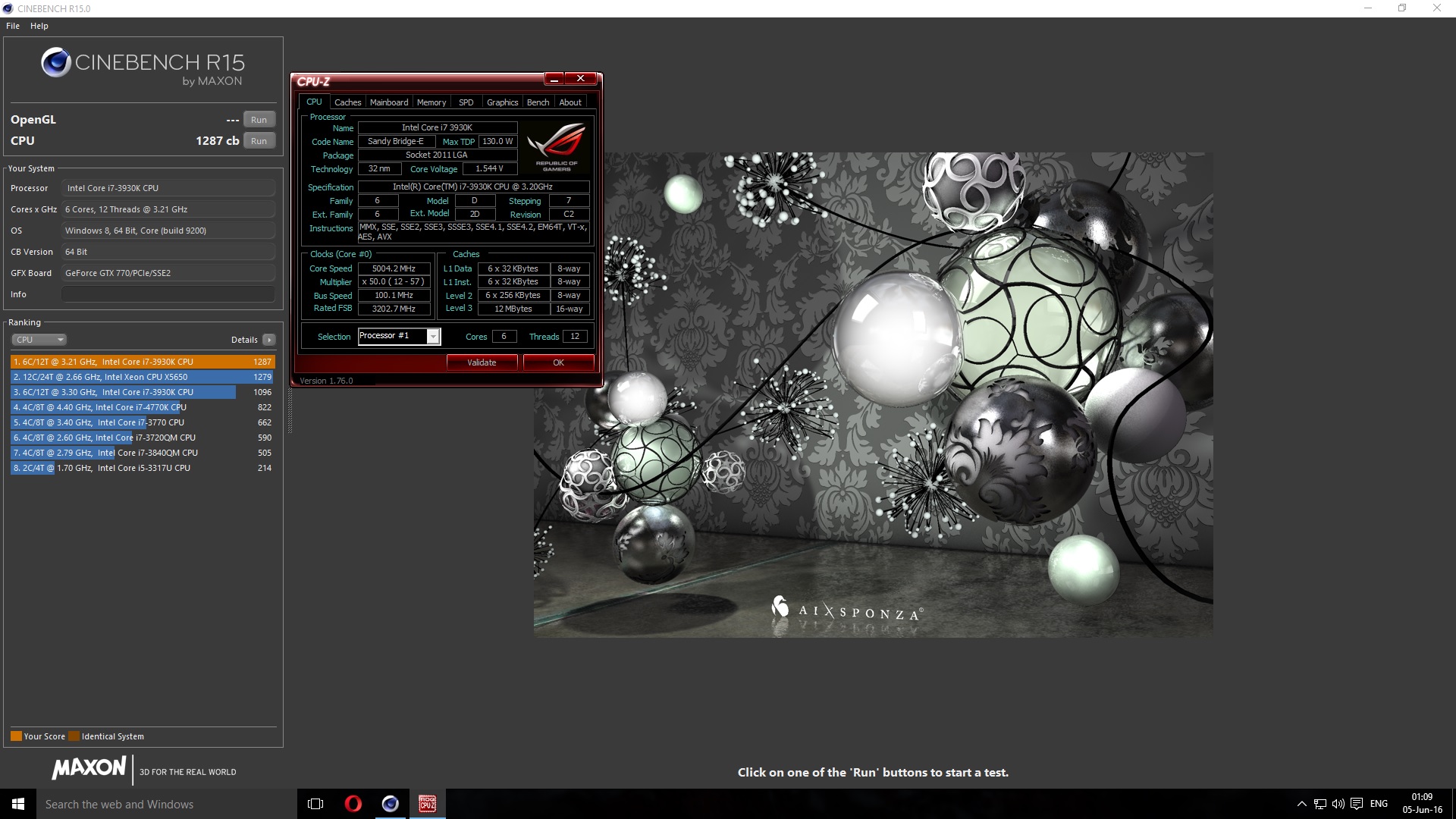This screenshot has height=819, width=1456.
Task: Open Opera from the taskbar
Action: tap(353, 803)
